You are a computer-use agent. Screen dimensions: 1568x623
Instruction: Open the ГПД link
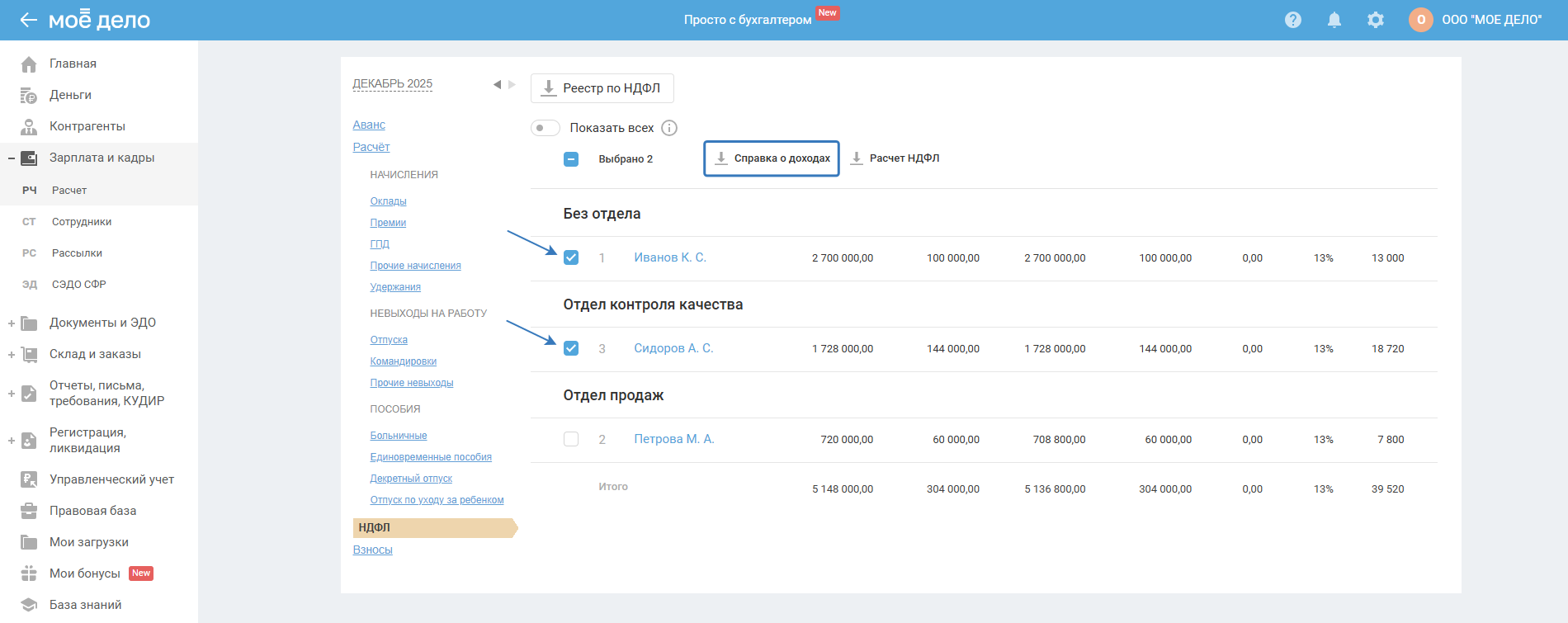(380, 244)
